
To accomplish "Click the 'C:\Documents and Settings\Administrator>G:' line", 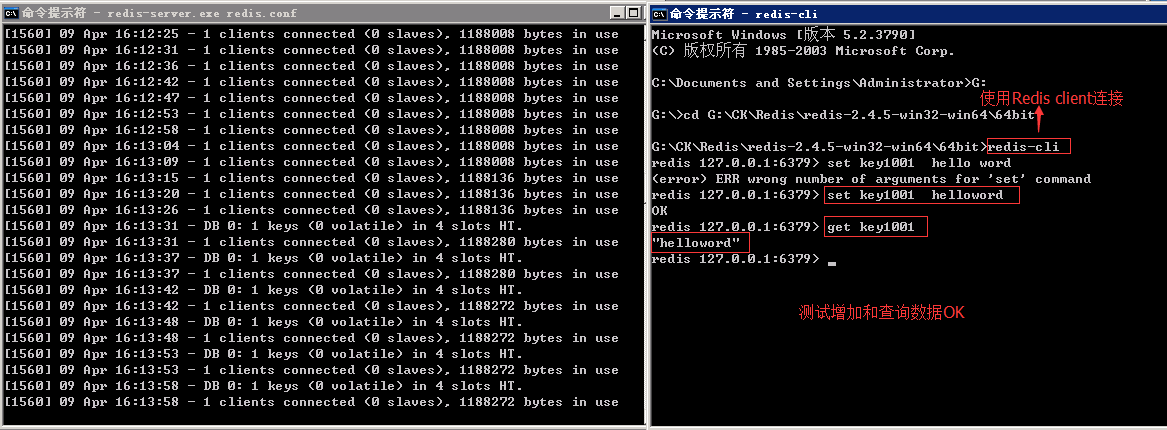I will 819,83.
